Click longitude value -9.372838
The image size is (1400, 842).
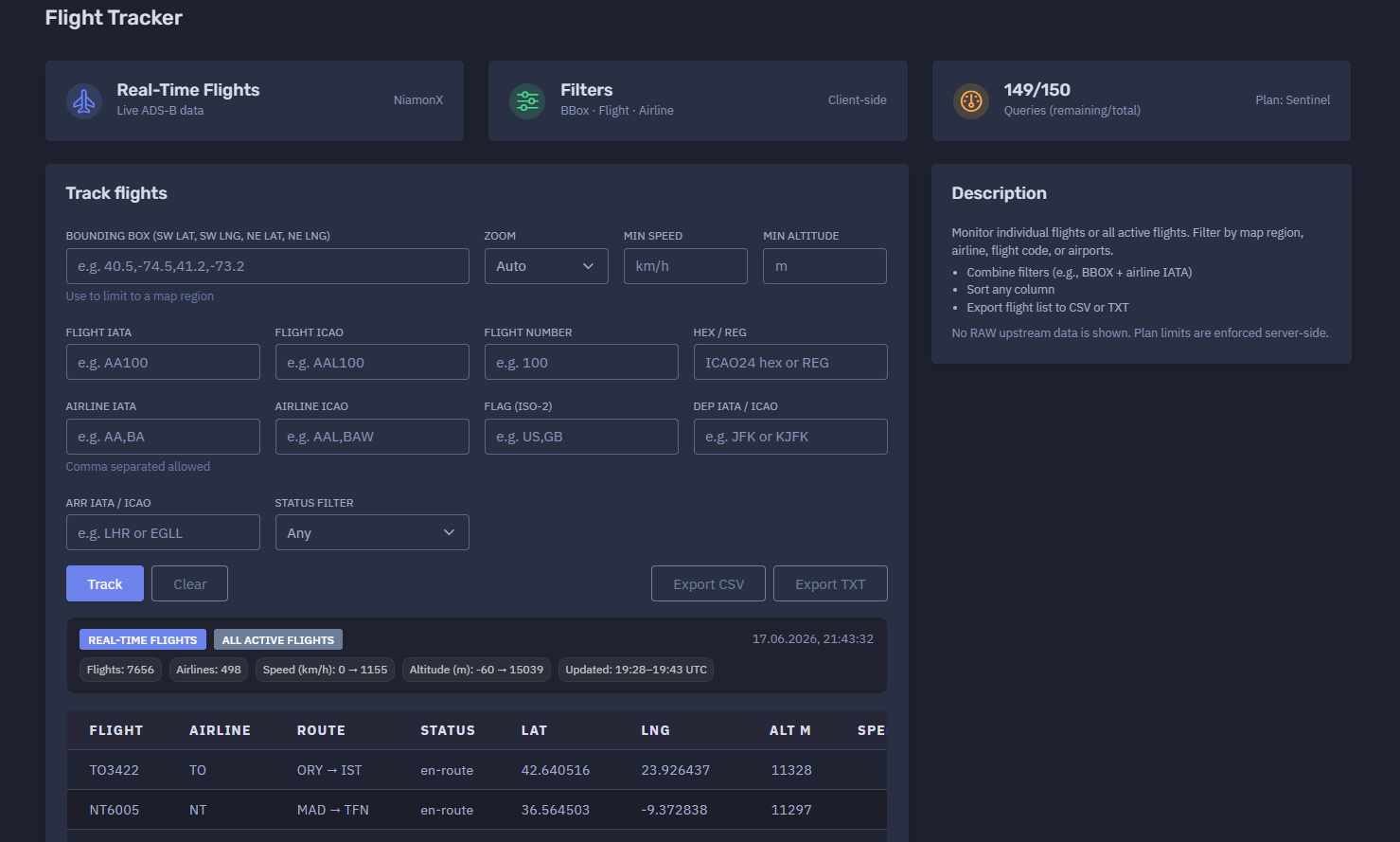(674, 810)
